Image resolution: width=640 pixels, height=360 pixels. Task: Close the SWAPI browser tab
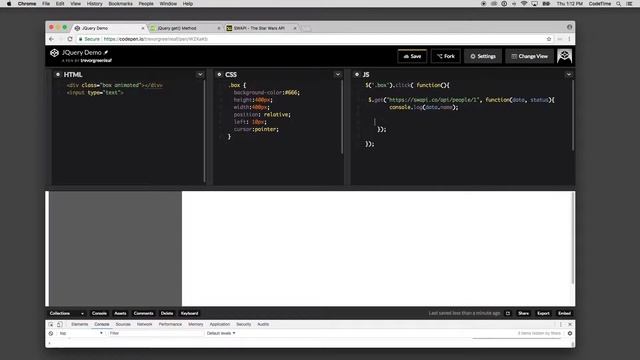(x=295, y=28)
